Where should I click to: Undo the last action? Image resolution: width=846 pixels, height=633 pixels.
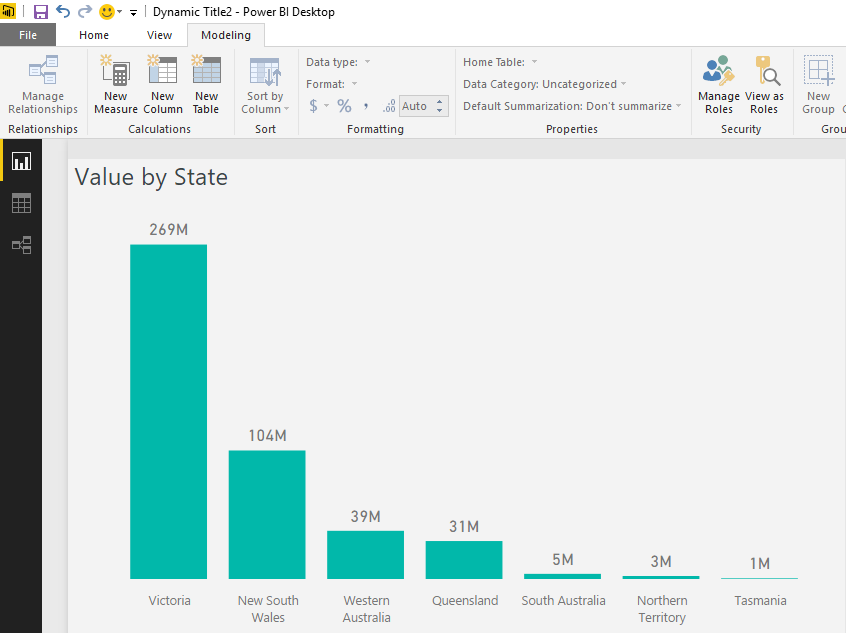(63, 11)
